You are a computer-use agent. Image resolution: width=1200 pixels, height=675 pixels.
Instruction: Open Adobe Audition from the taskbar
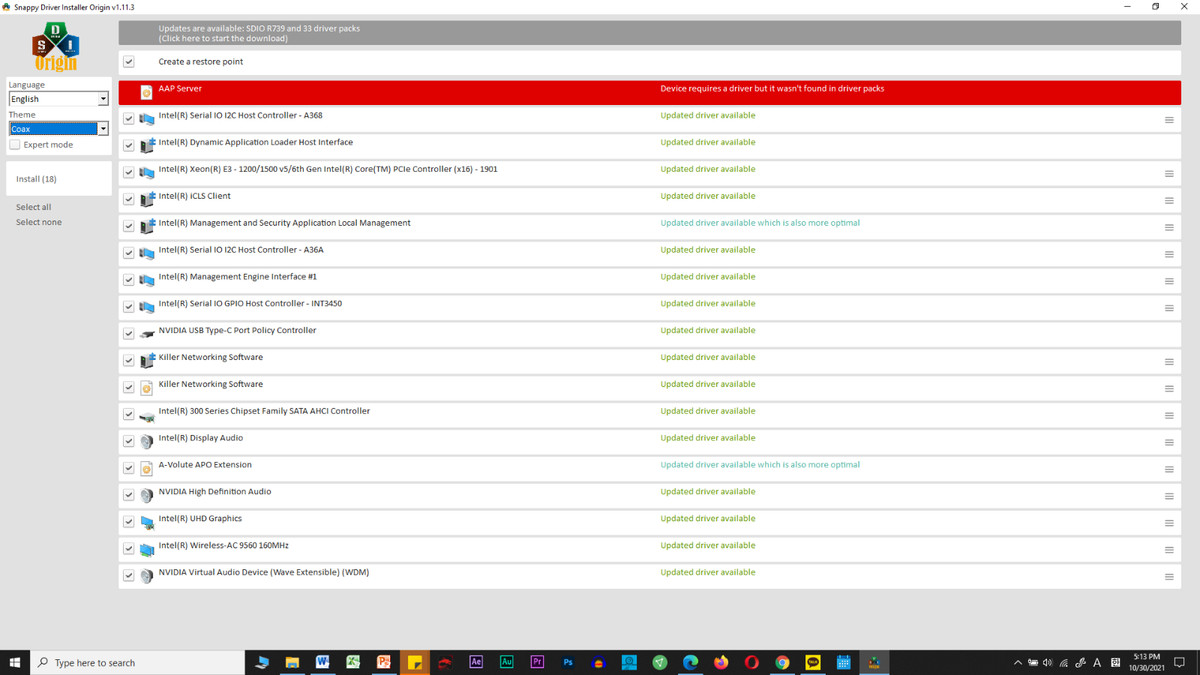click(506, 662)
